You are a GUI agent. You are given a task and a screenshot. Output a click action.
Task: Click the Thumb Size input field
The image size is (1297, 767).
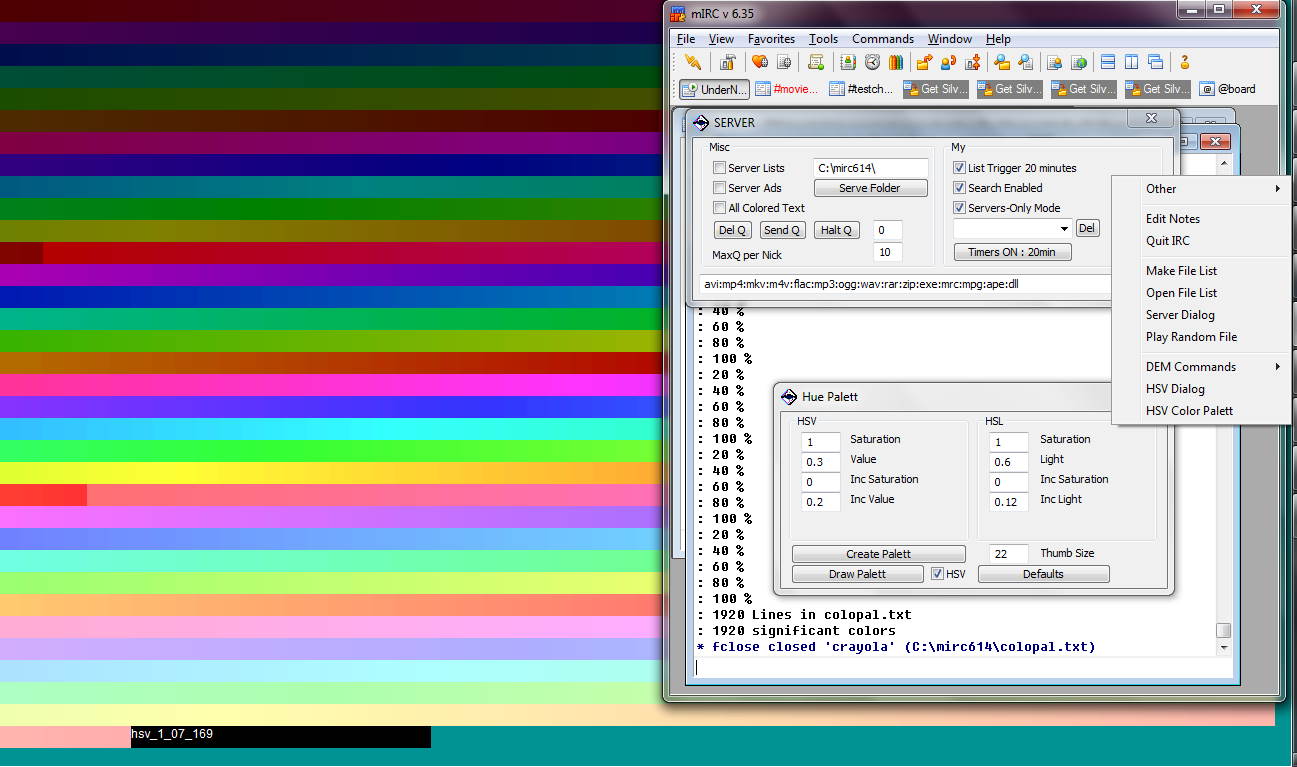tap(1010, 554)
